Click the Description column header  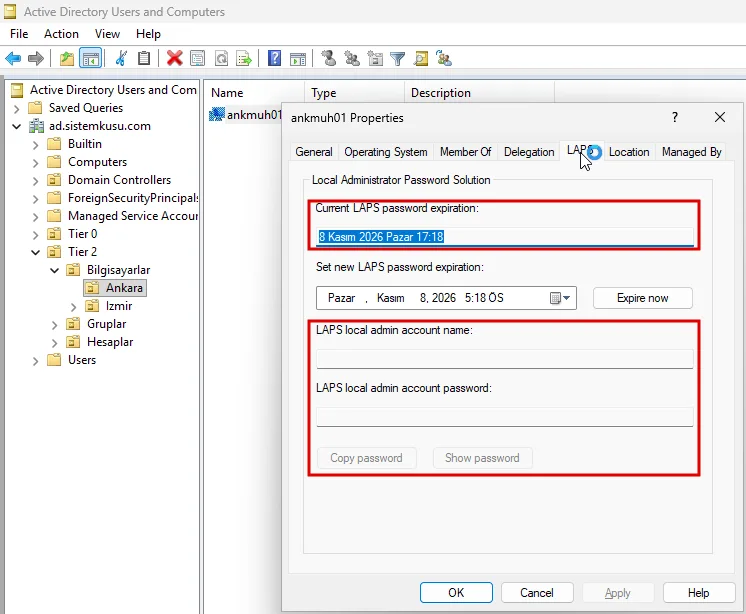(480, 93)
